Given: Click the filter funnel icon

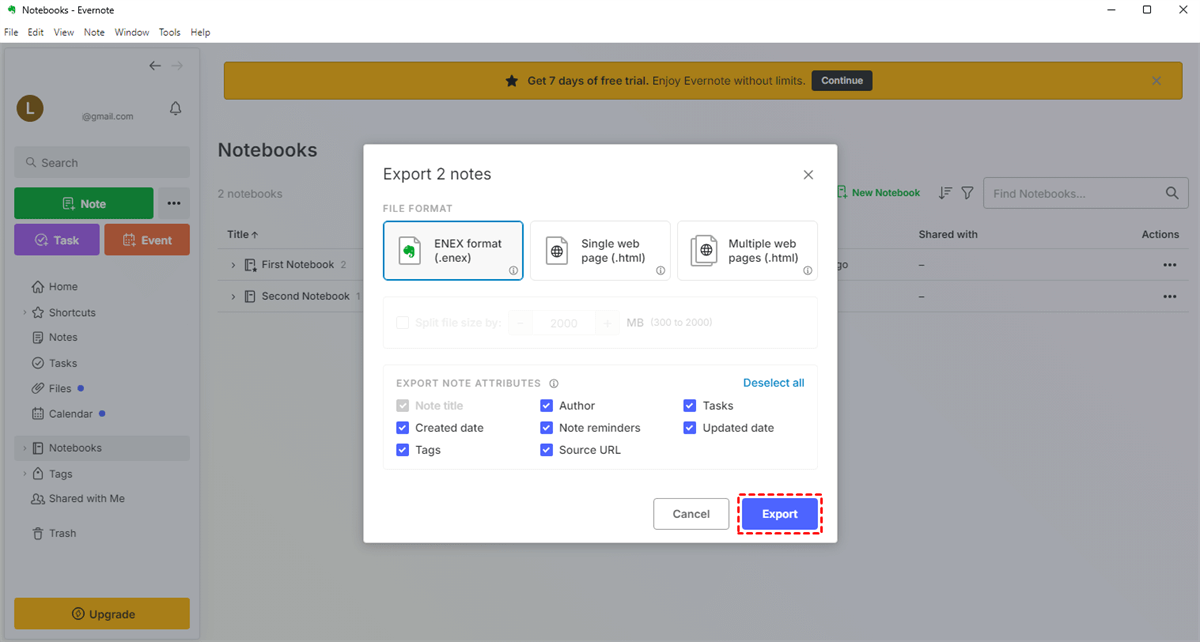Looking at the screenshot, I should (967, 193).
